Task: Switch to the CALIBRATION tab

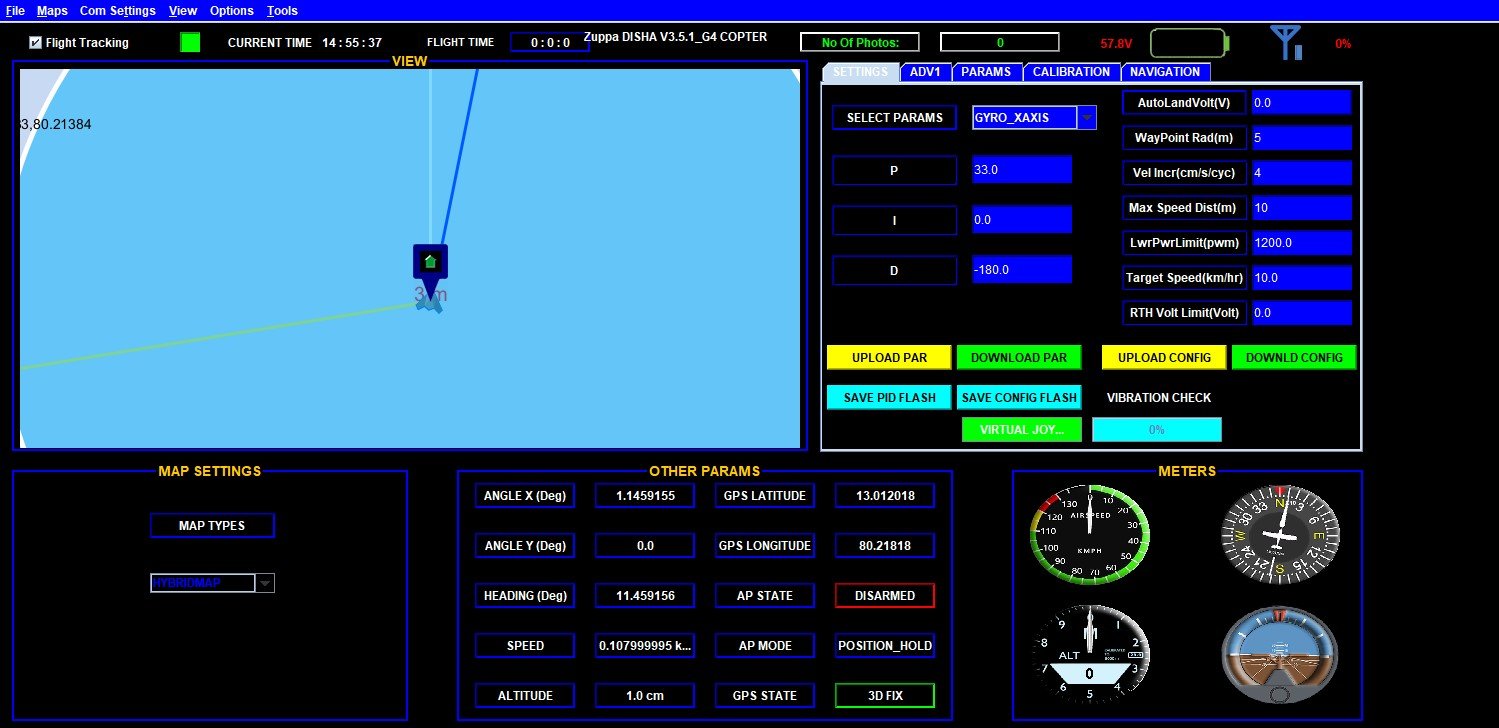Action: (x=1070, y=72)
